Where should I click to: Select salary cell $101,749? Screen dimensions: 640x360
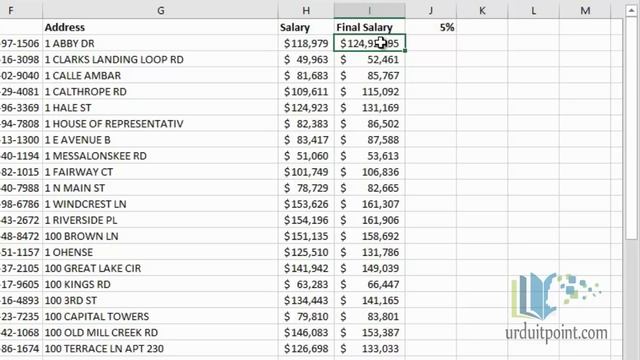click(306, 172)
